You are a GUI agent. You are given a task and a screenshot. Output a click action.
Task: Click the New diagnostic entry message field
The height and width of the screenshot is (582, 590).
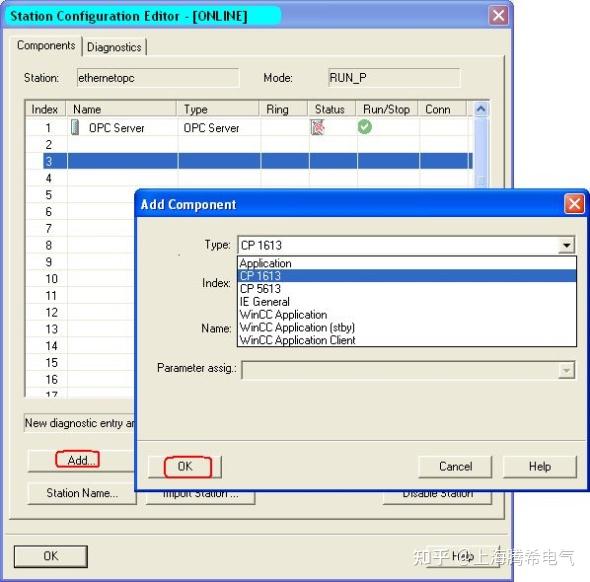click(x=79, y=423)
